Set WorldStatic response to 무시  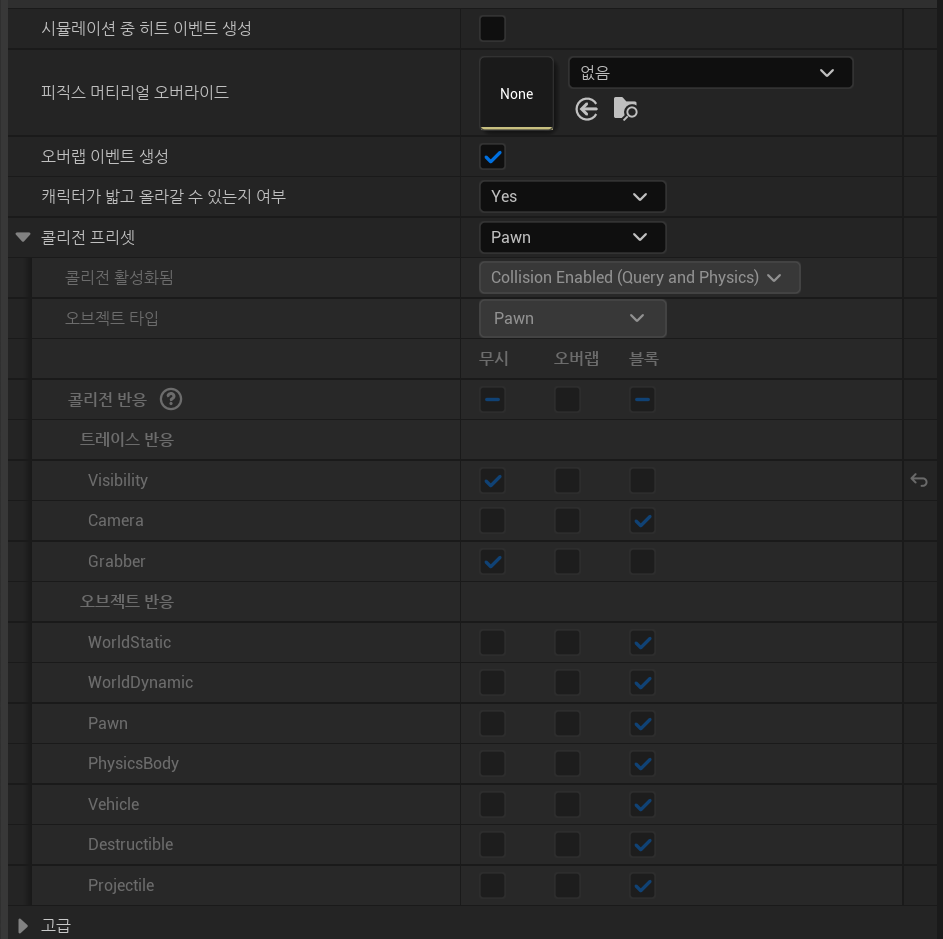point(493,642)
